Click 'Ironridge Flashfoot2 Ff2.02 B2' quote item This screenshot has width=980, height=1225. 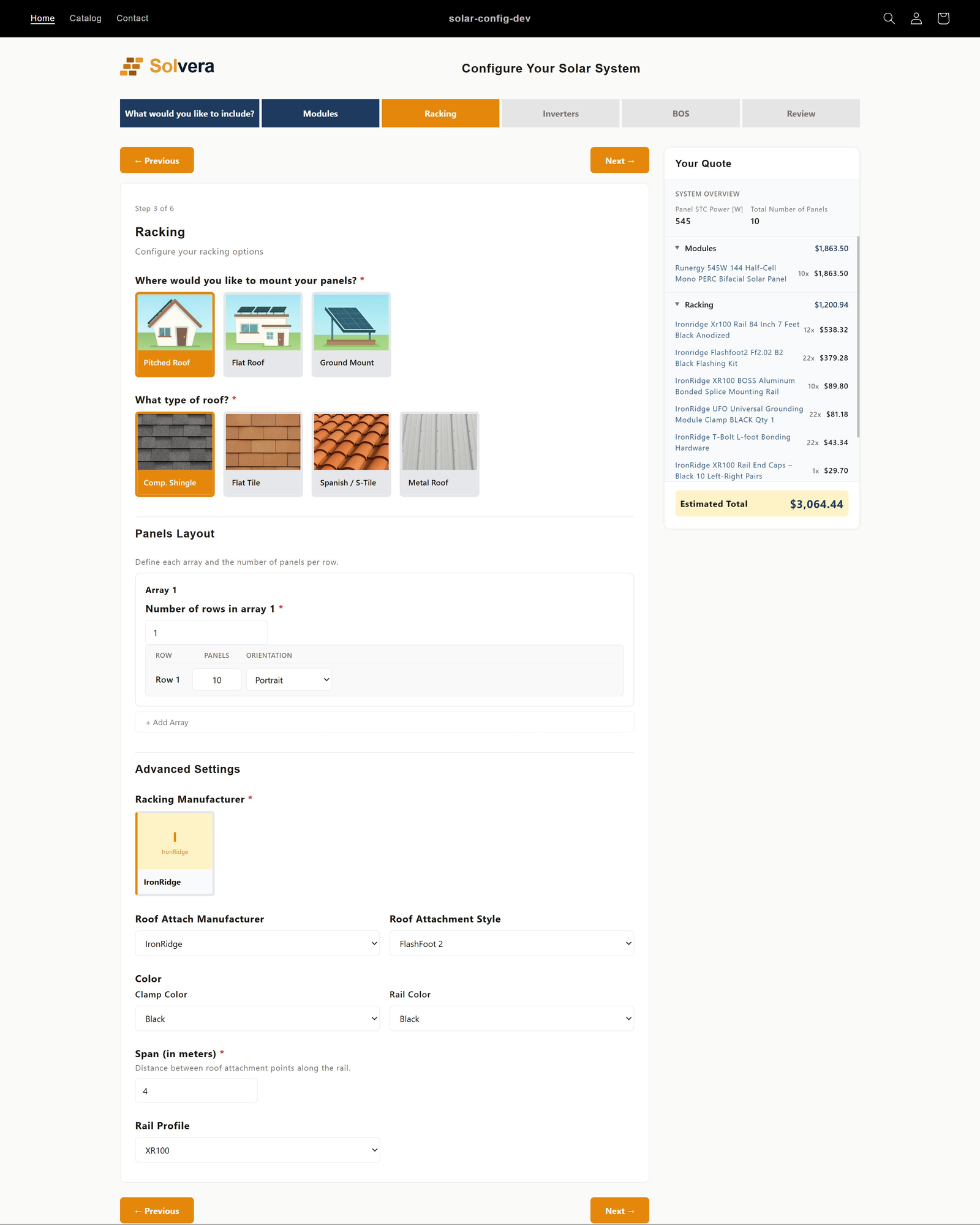tap(729, 358)
